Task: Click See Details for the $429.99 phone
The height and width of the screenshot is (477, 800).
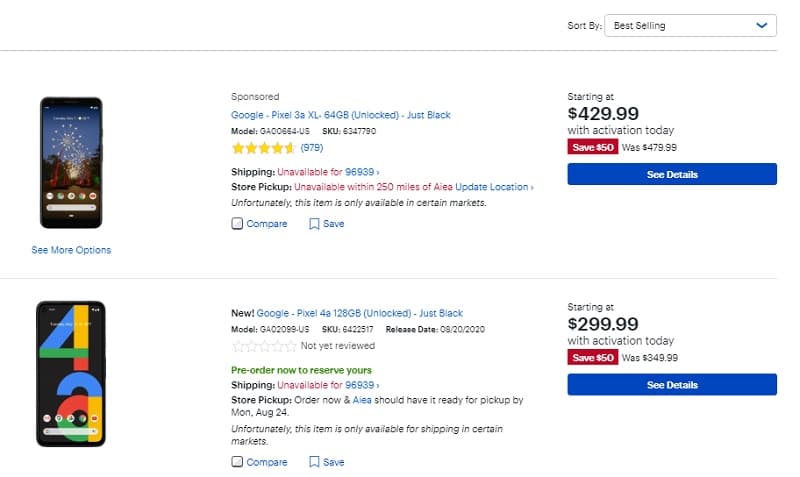Action: point(672,174)
